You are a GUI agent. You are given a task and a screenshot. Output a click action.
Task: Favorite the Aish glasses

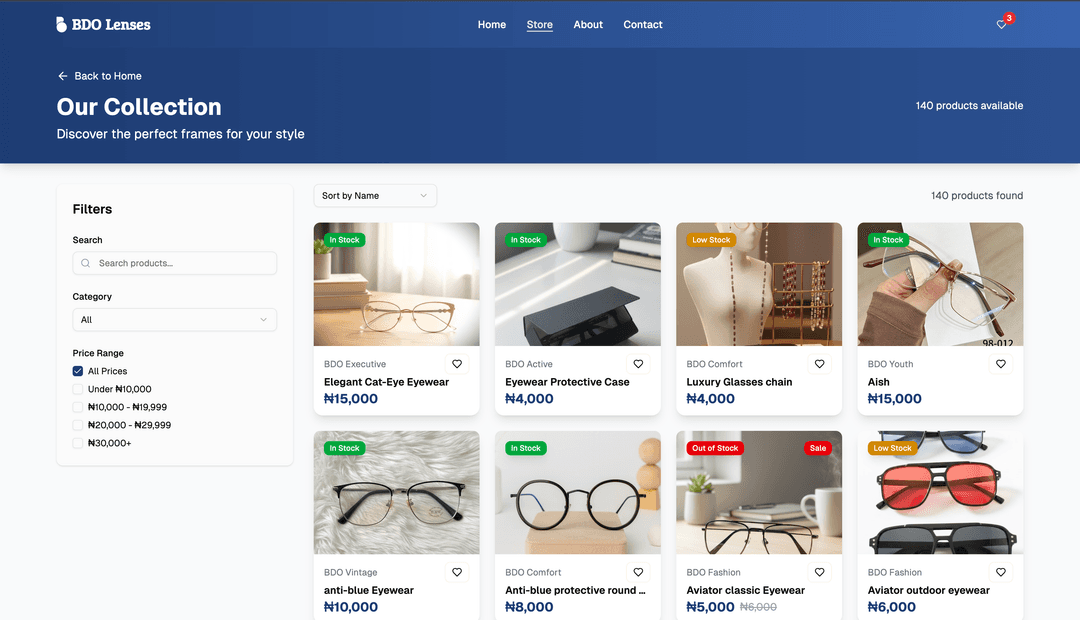point(1000,364)
